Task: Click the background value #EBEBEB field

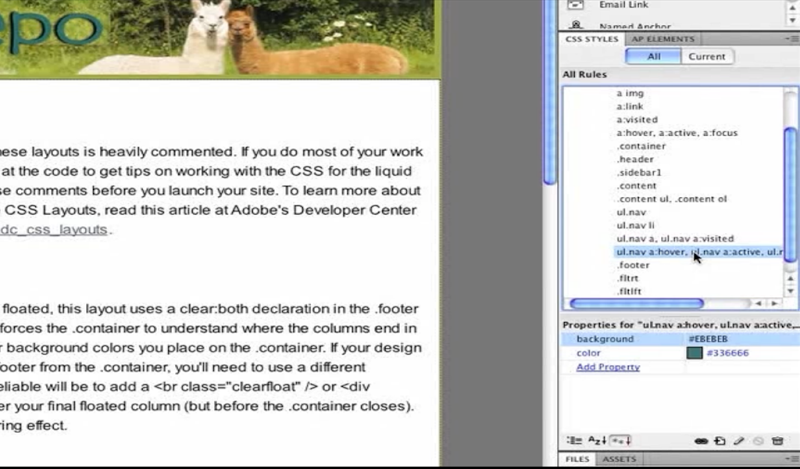Action: 740,339
